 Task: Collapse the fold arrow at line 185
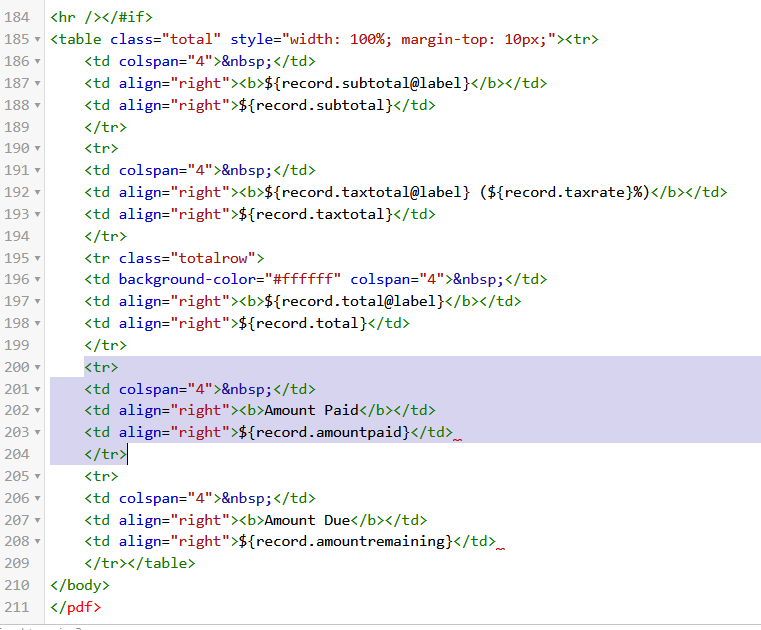37,39
